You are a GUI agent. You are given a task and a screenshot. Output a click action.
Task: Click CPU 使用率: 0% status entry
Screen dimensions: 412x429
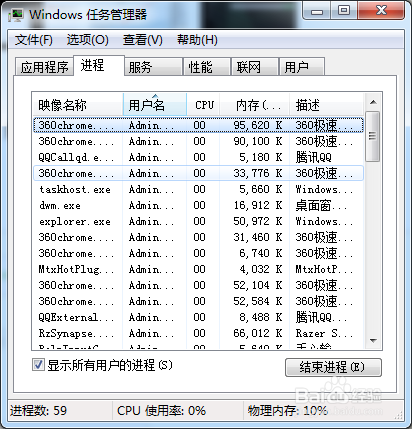161,410
